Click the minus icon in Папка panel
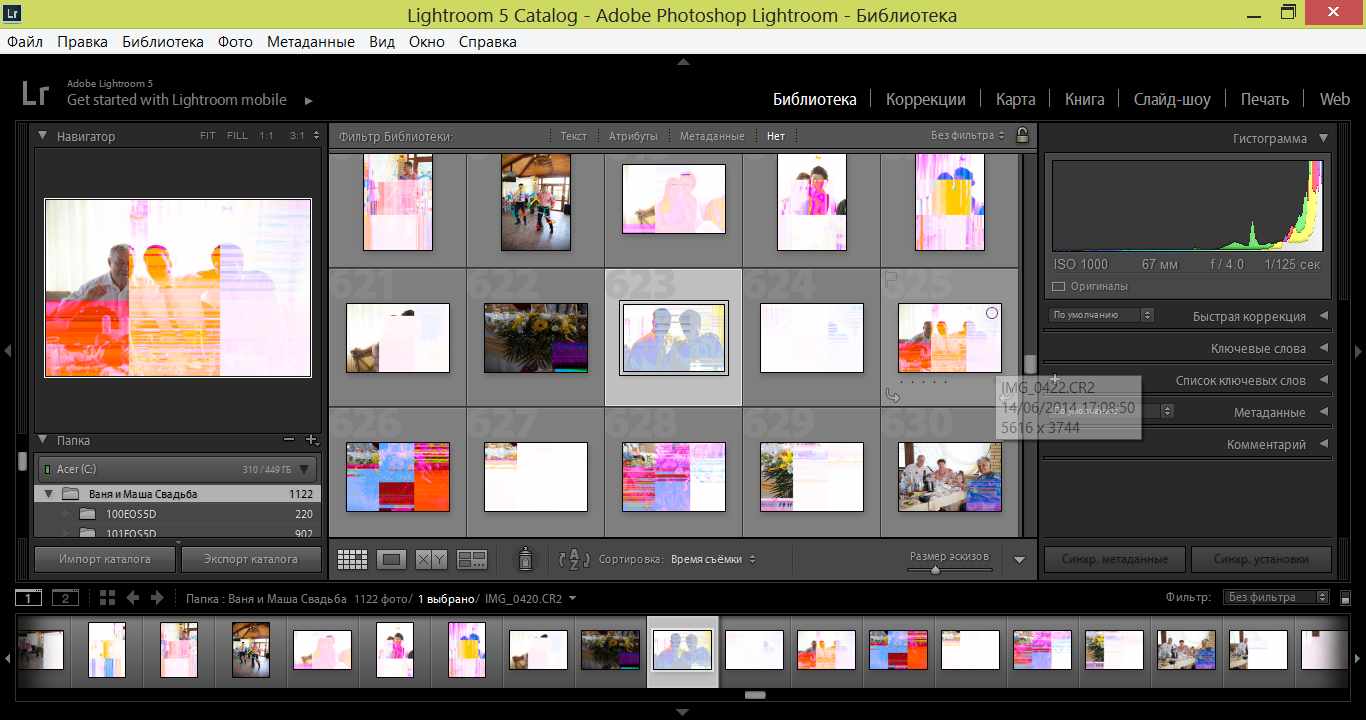Image resolution: width=1366 pixels, height=720 pixels. coord(289,440)
